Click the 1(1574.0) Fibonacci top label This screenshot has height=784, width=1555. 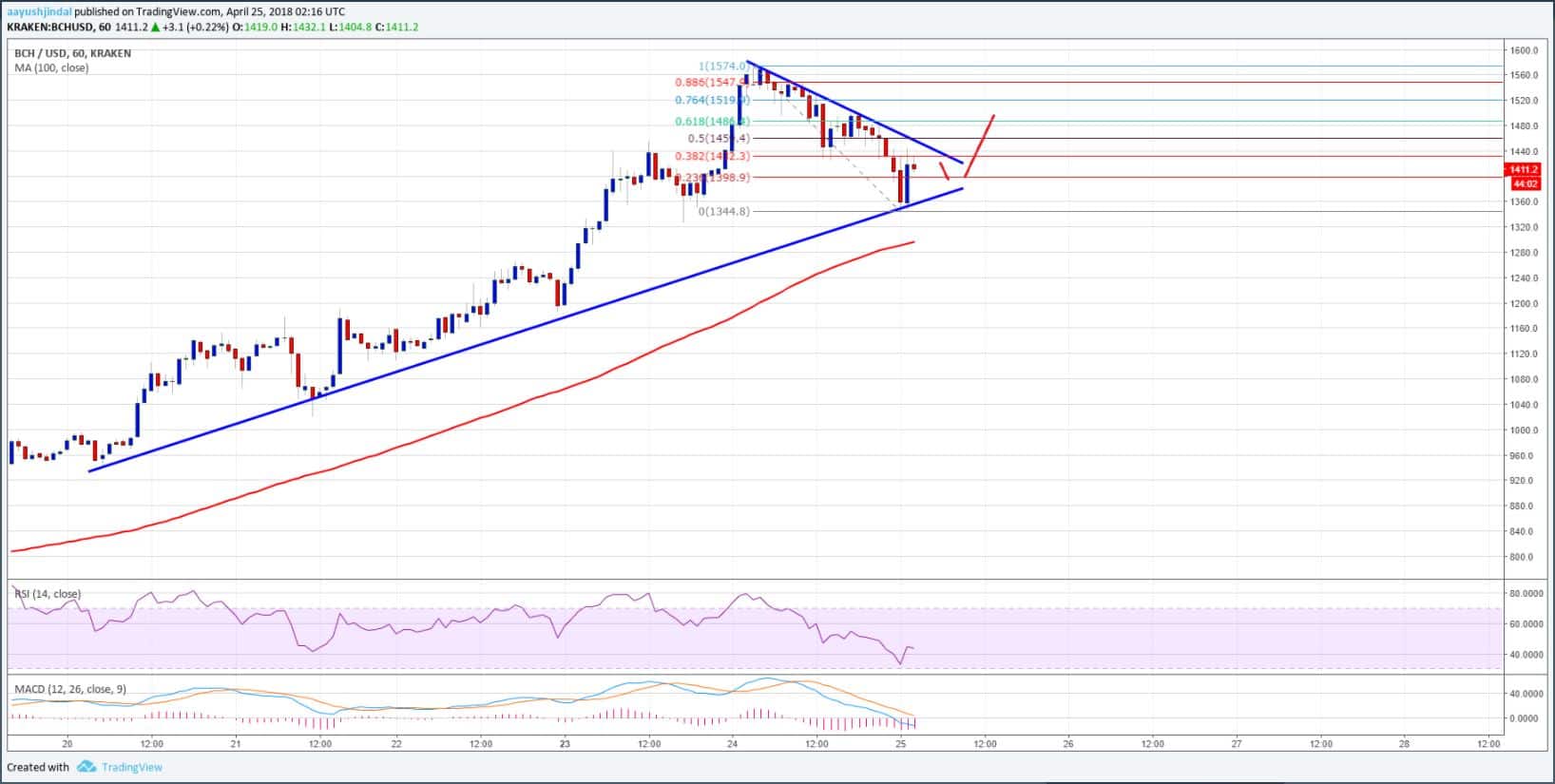[x=723, y=67]
